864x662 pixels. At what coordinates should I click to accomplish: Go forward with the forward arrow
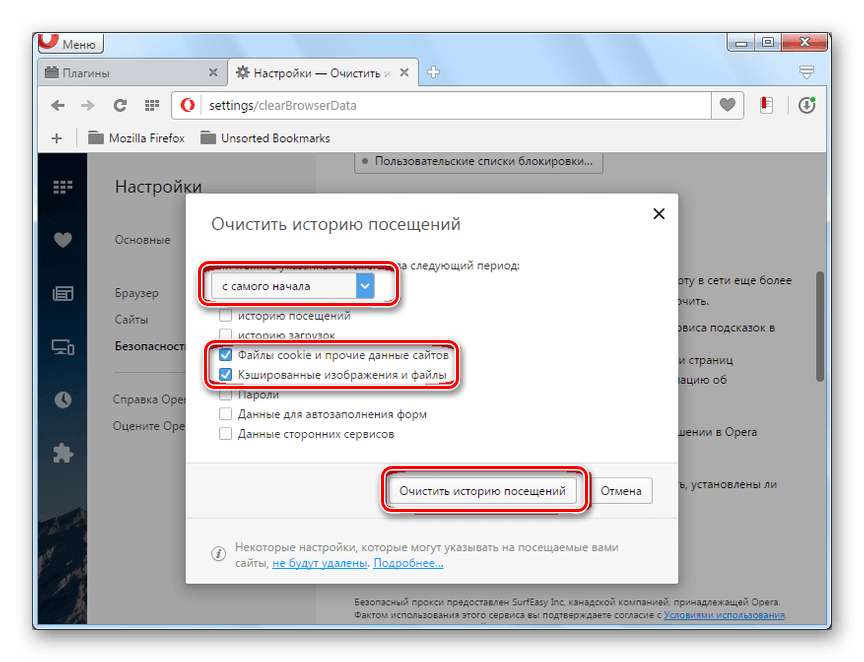88,105
